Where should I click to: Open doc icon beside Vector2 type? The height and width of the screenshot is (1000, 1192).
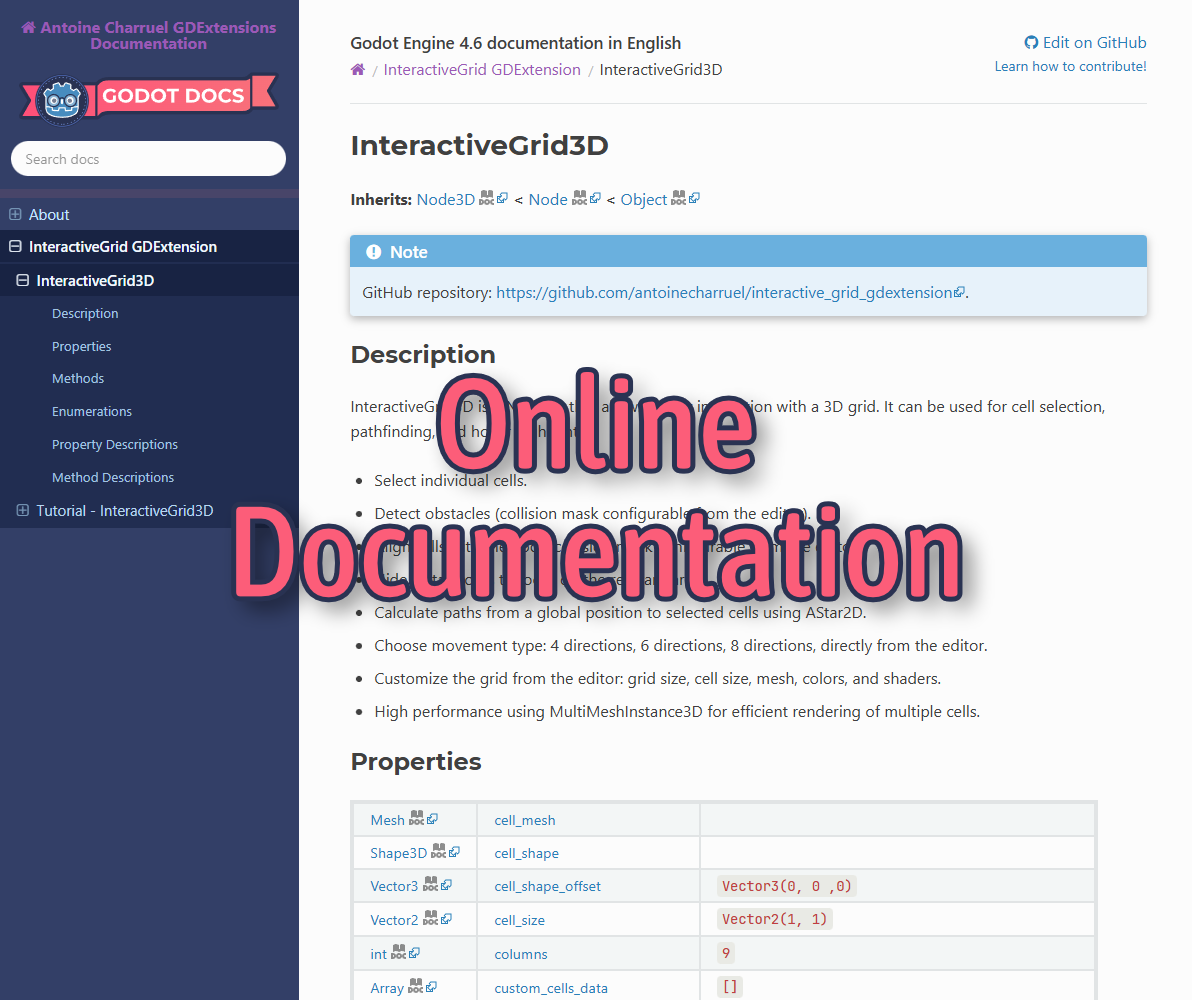[430, 918]
